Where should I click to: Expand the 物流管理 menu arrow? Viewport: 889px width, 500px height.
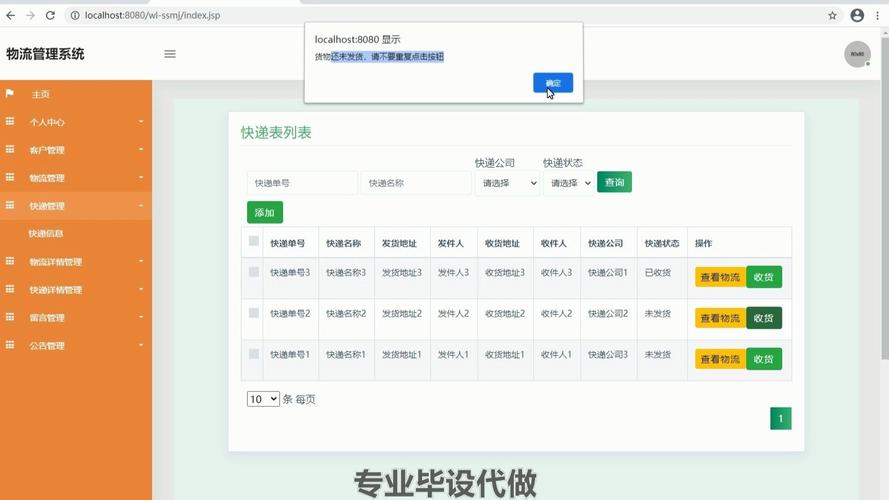point(141,177)
